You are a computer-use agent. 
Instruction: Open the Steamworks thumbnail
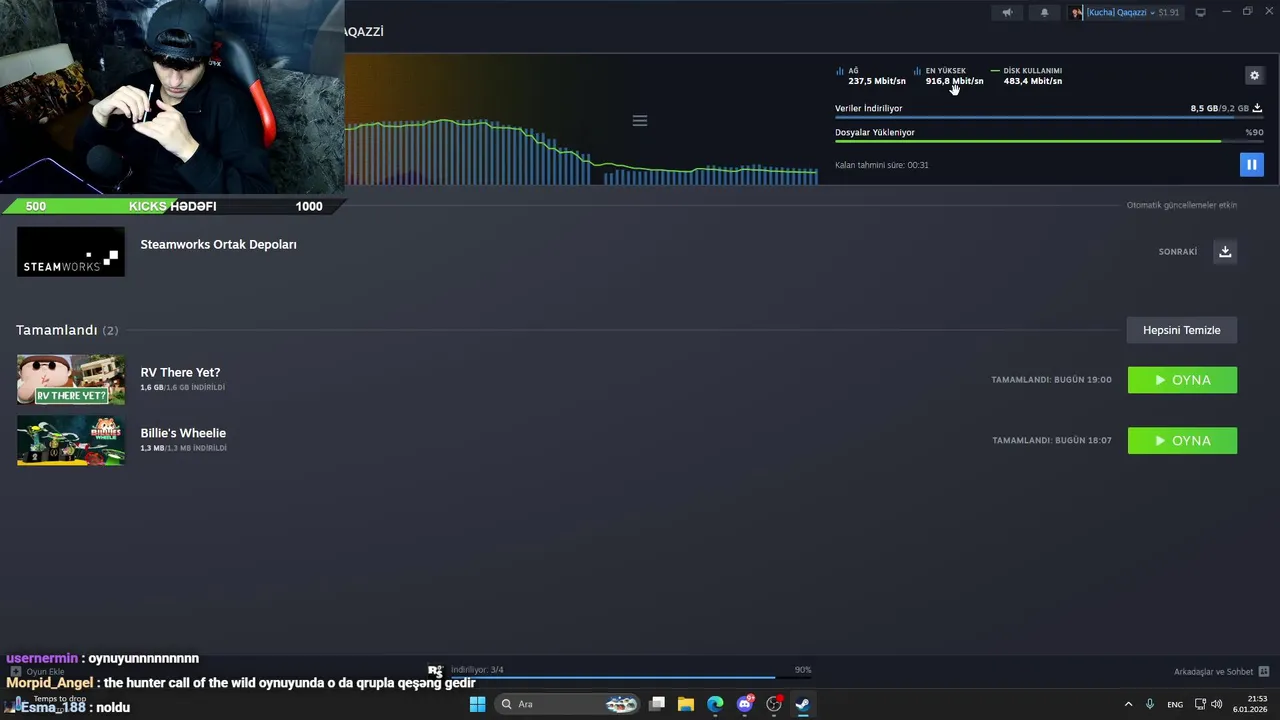(71, 251)
